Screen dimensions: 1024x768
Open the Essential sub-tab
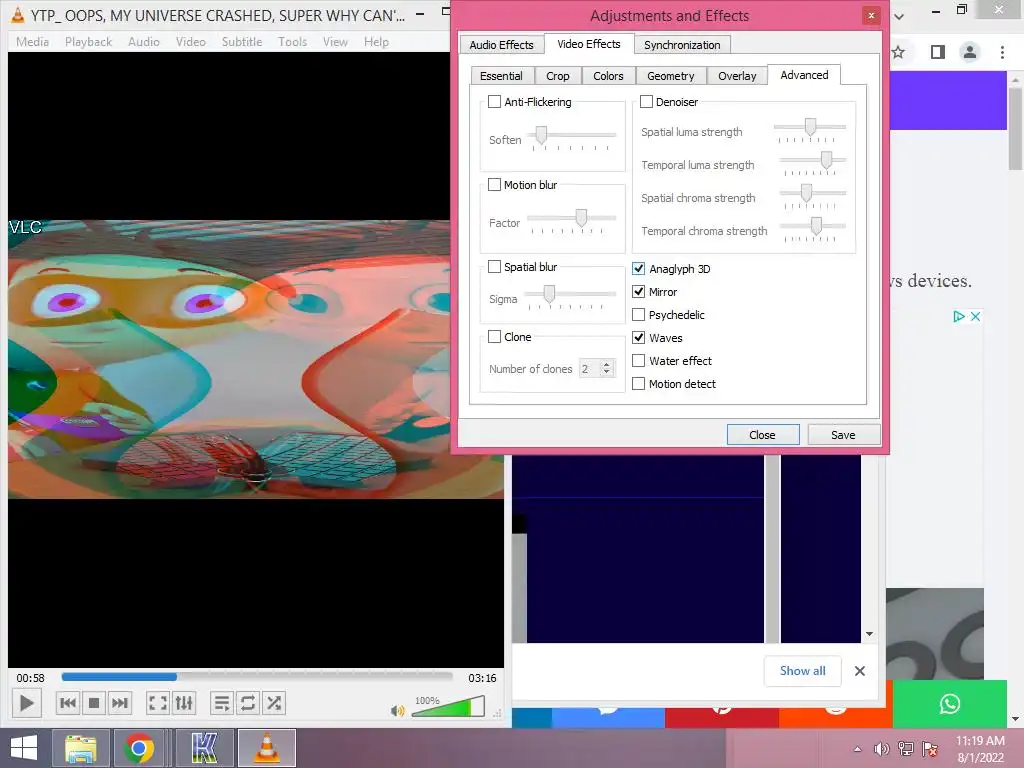(501, 76)
